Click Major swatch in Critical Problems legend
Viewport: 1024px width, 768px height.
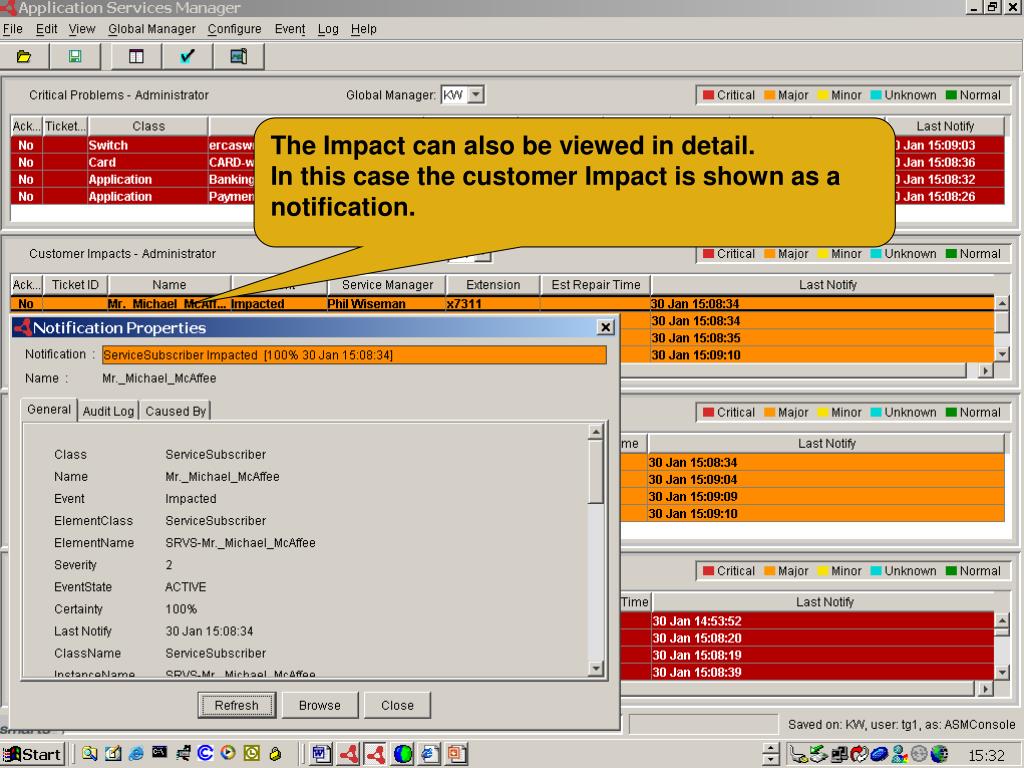(x=769, y=95)
